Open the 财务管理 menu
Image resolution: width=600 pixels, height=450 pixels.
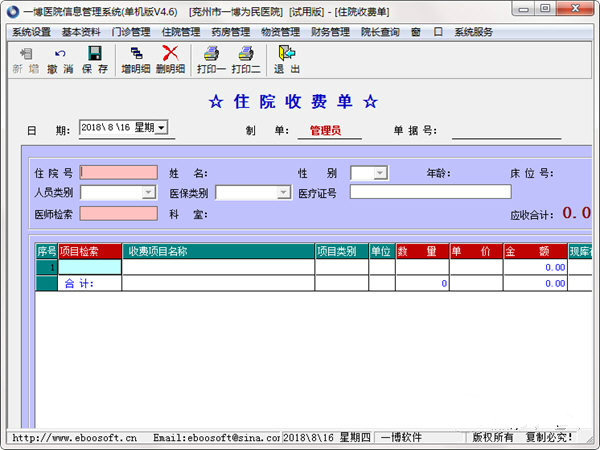(330, 32)
